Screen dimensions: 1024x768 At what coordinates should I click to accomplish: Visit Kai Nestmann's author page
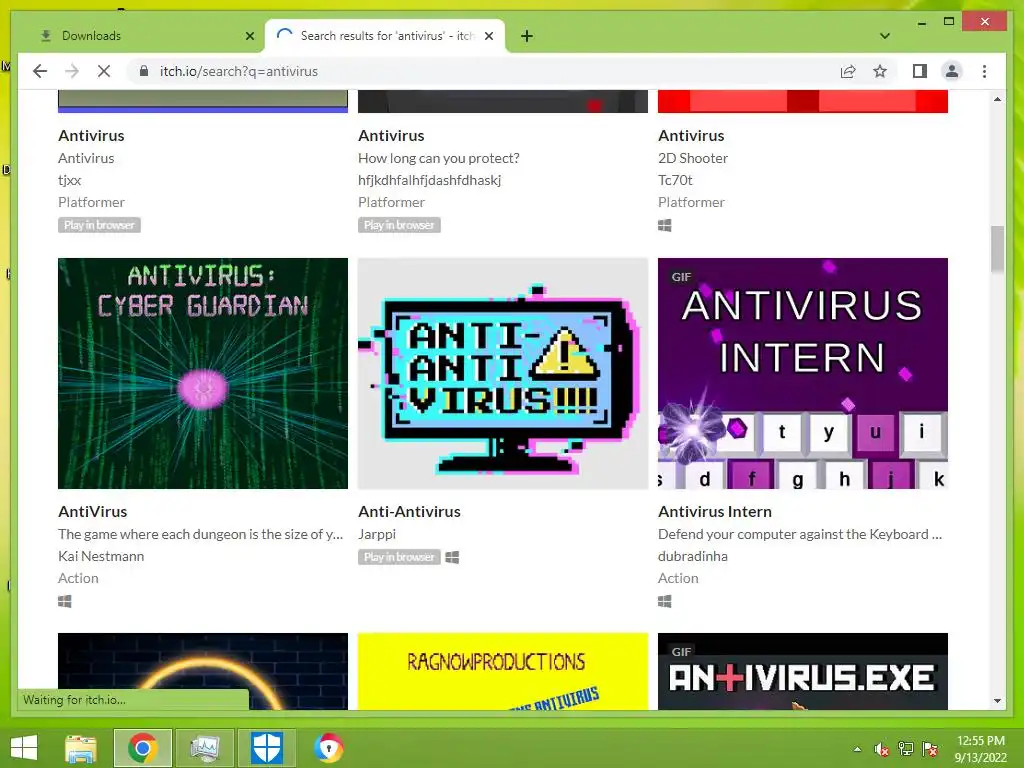tap(101, 556)
